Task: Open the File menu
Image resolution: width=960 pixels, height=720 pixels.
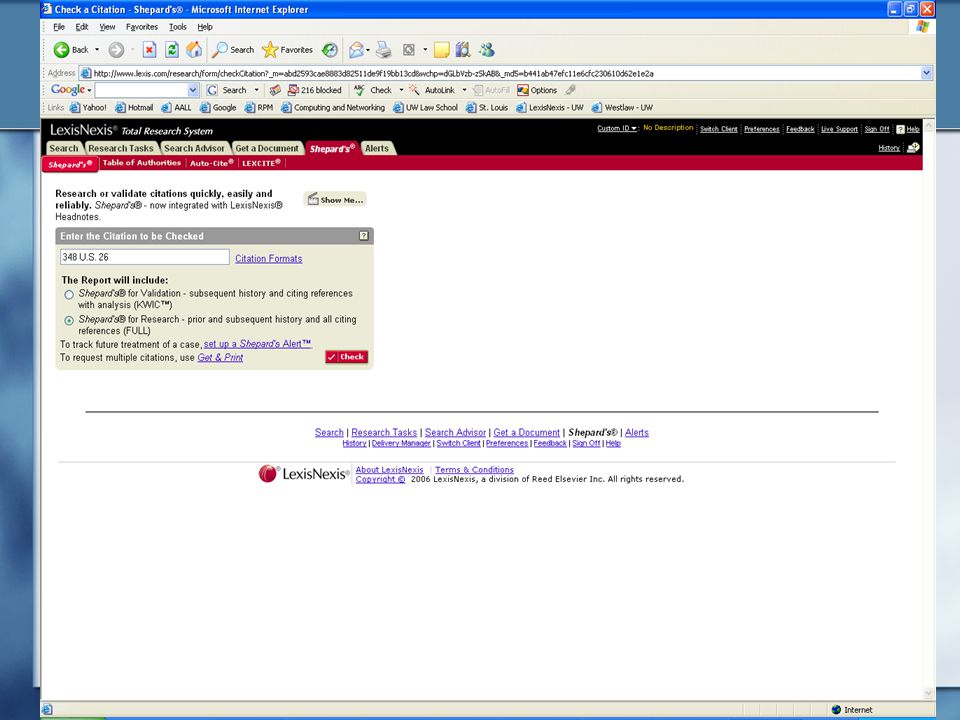Action: tap(59, 27)
